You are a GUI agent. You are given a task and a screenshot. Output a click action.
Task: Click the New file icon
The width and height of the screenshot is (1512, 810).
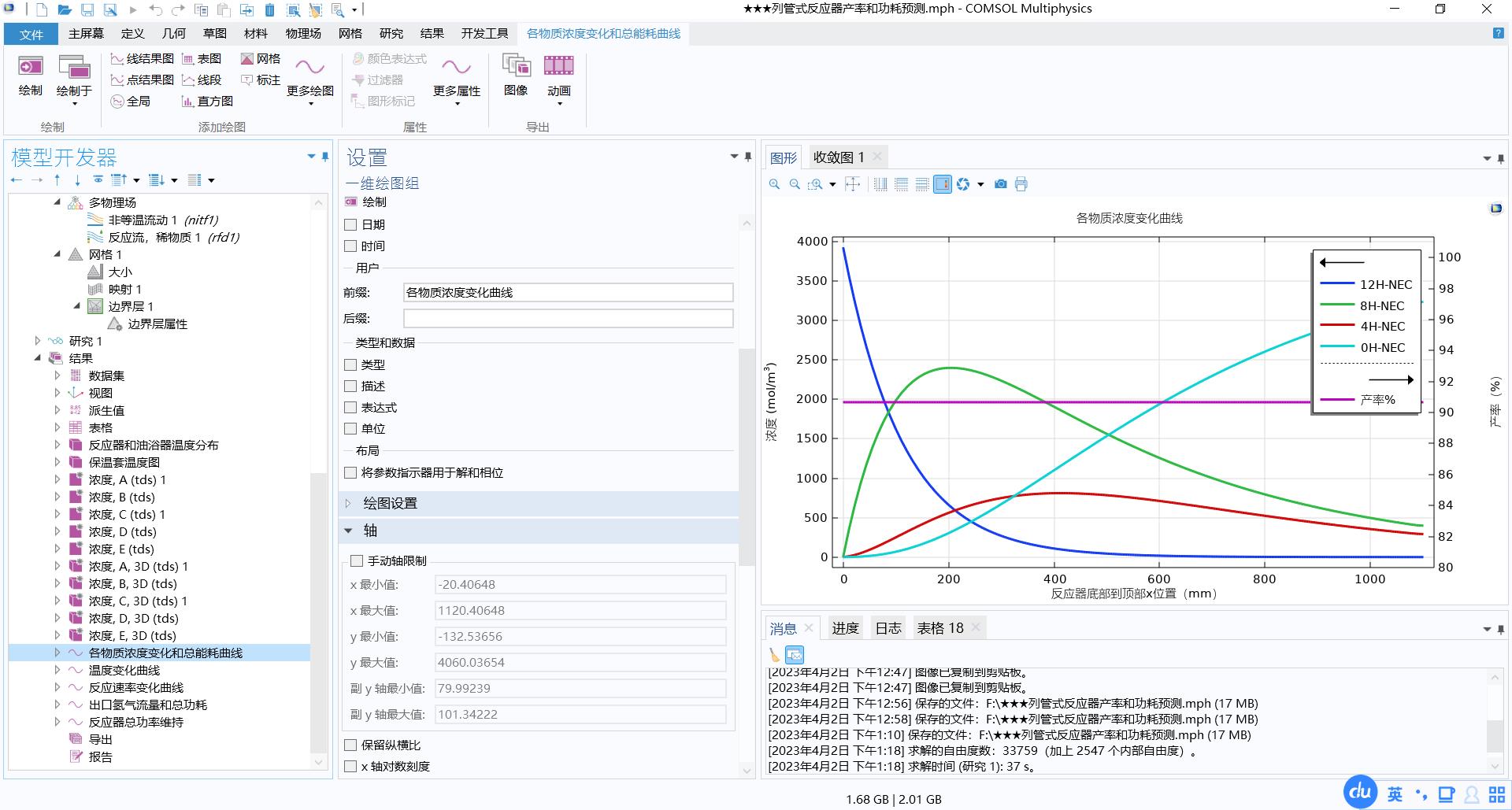(x=41, y=10)
